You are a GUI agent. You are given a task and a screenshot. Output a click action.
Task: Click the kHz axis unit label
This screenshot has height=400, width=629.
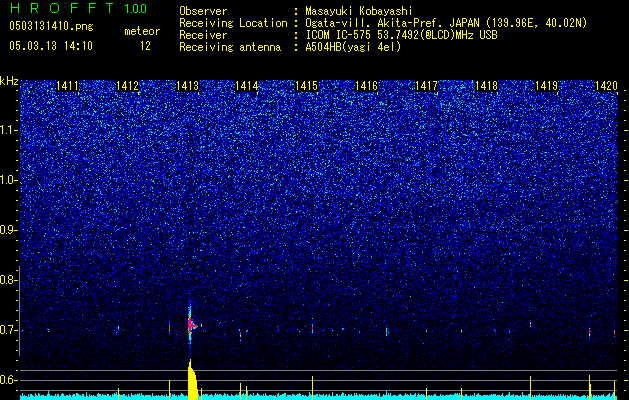coord(9,81)
